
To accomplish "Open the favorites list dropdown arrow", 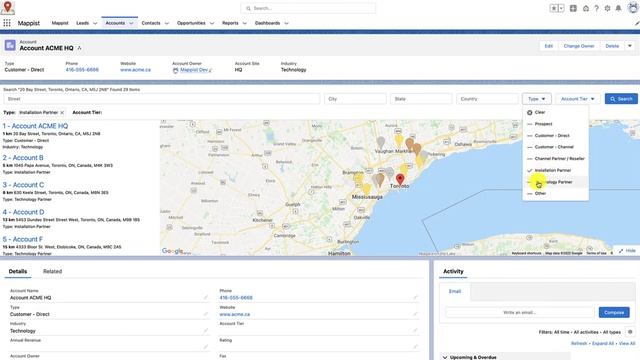I will click(x=561, y=8).
